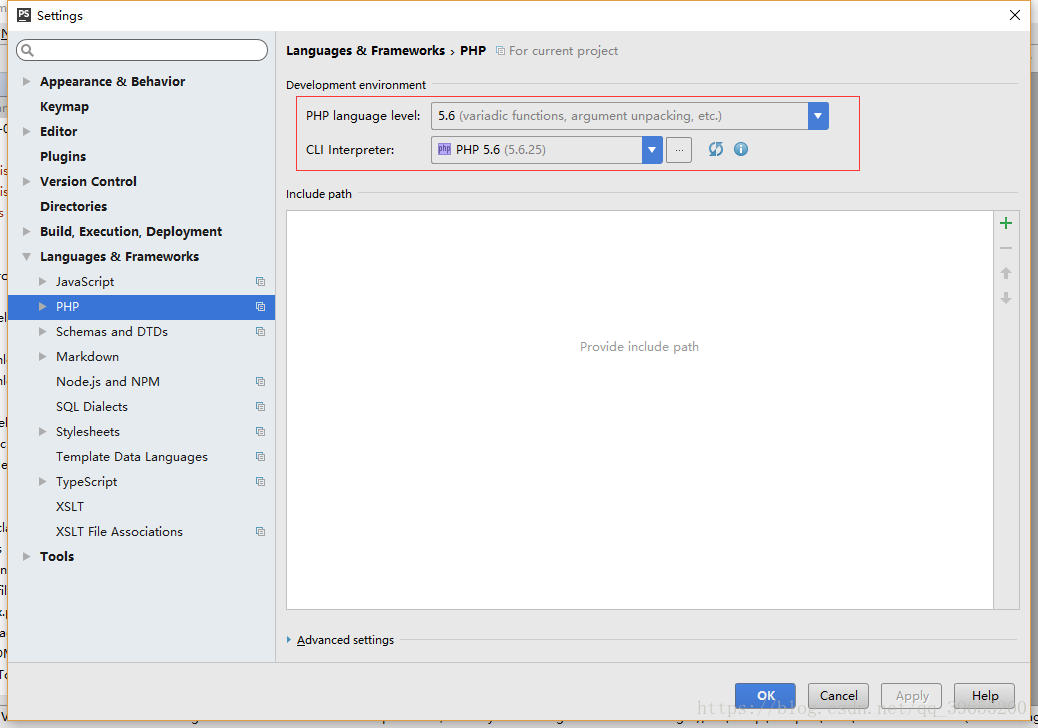Click project-level icon beside SQL Dialects
Screen dimensions: 1038x728
click(260, 406)
